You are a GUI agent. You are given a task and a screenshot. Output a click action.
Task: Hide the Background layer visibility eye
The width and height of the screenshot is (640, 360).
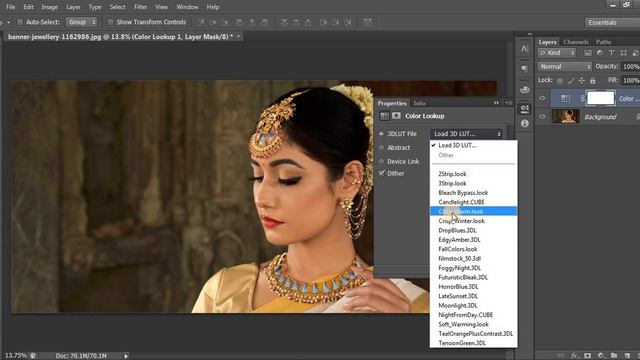pyautogui.click(x=542, y=117)
